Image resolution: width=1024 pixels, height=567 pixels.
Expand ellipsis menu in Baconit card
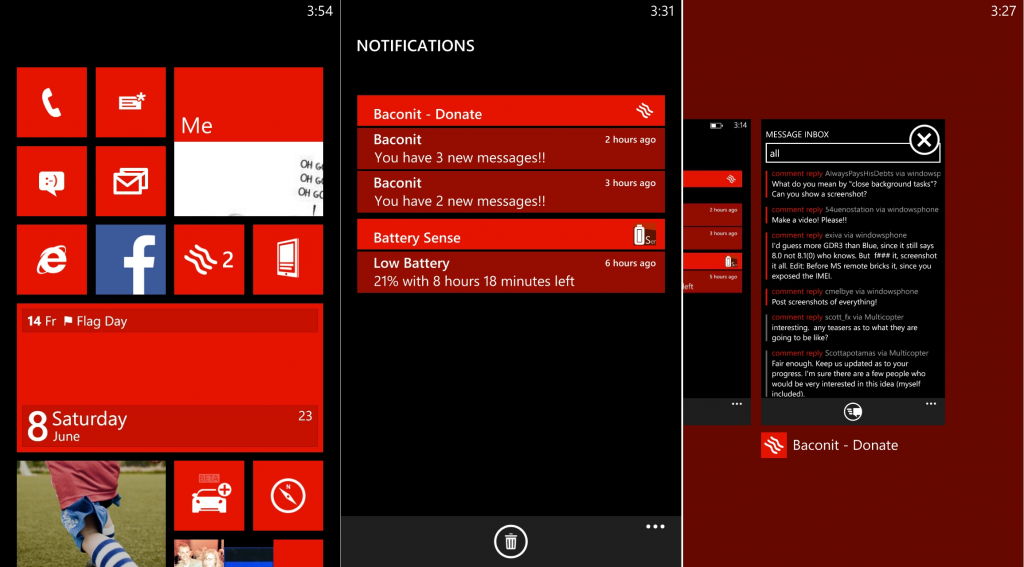[931, 404]
